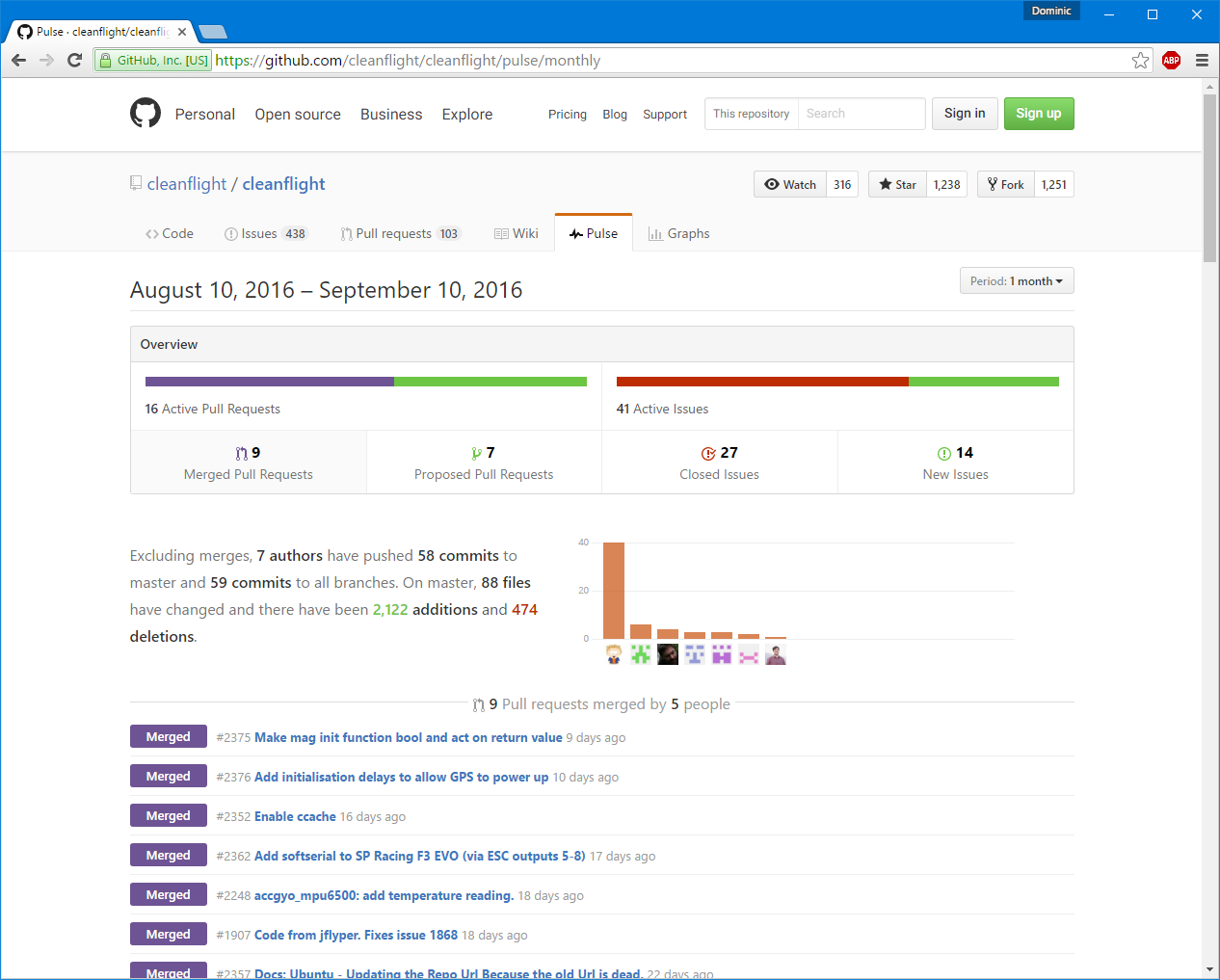Screen dimensions: 1220x980
Task: Star the cleanflight repository
Action: click(898, 184)
